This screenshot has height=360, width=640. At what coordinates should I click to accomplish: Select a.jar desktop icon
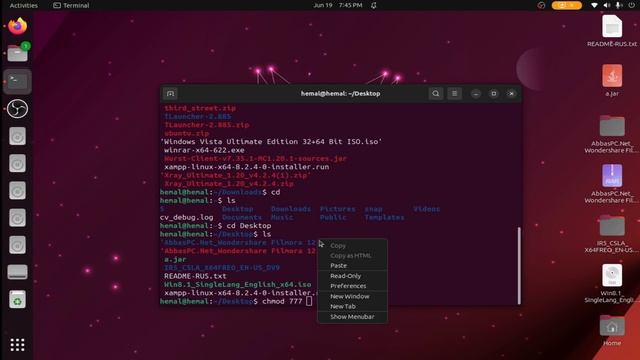(612, 80)
